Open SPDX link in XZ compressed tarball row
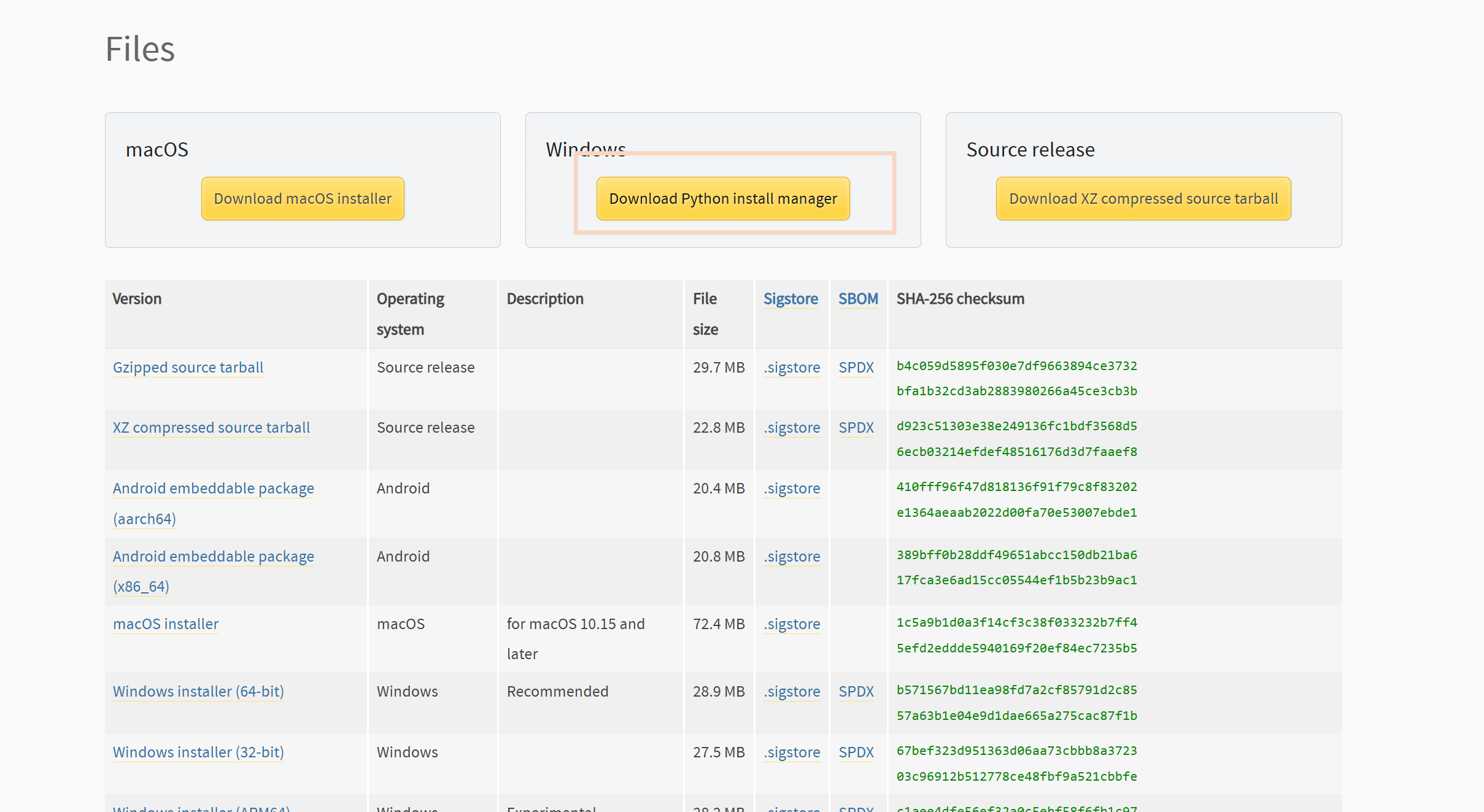 (856, 427)
